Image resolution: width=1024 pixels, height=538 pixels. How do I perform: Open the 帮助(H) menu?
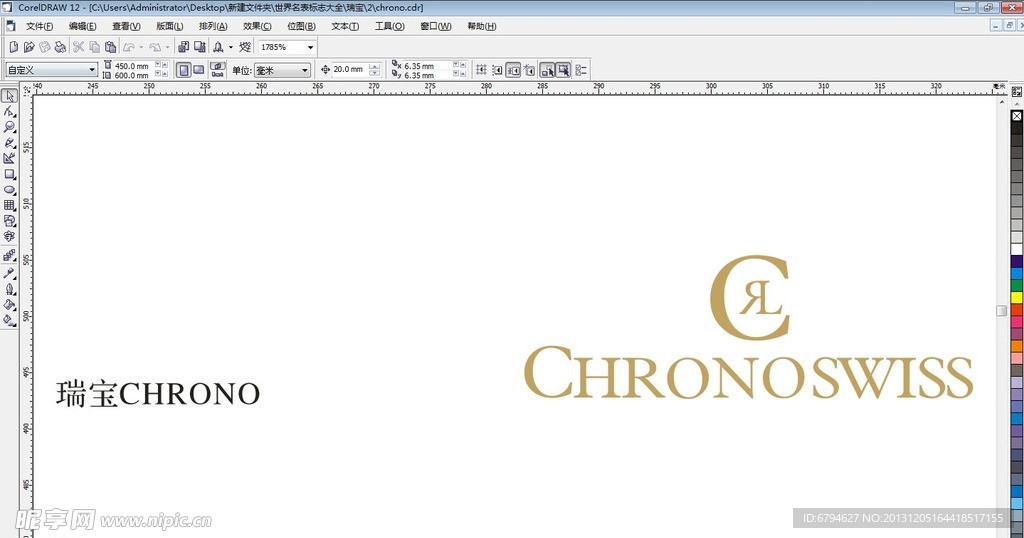tap(482, 26)
